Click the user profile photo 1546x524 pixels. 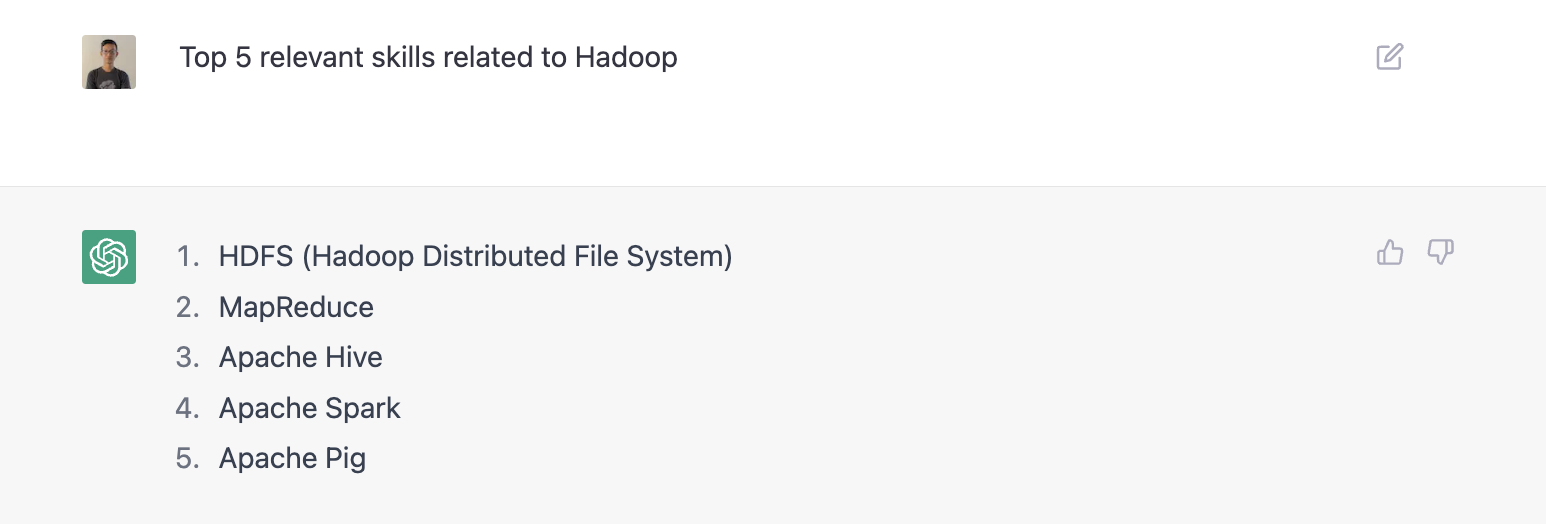109,62
